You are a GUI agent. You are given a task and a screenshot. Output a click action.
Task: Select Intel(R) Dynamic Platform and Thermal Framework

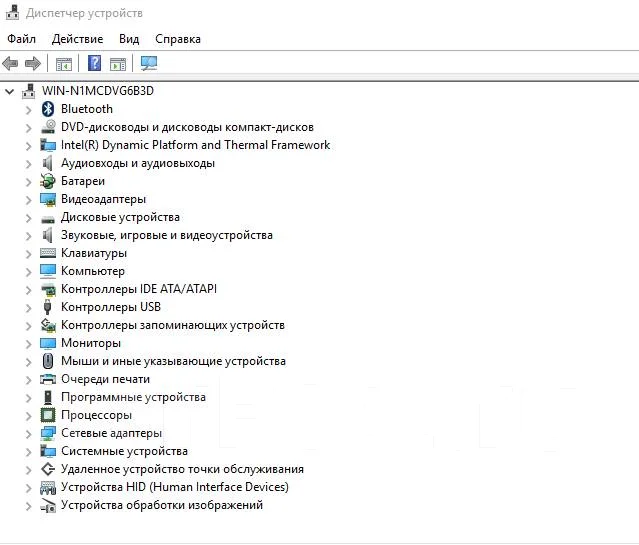[x=195, y=145]
